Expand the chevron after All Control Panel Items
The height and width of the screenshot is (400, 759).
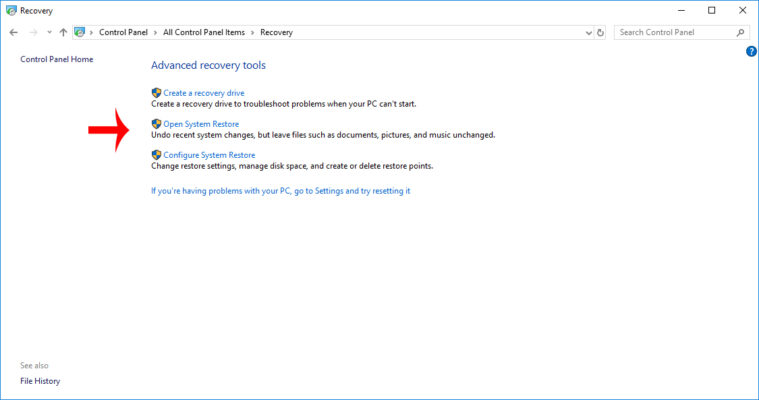pos(253,32)
